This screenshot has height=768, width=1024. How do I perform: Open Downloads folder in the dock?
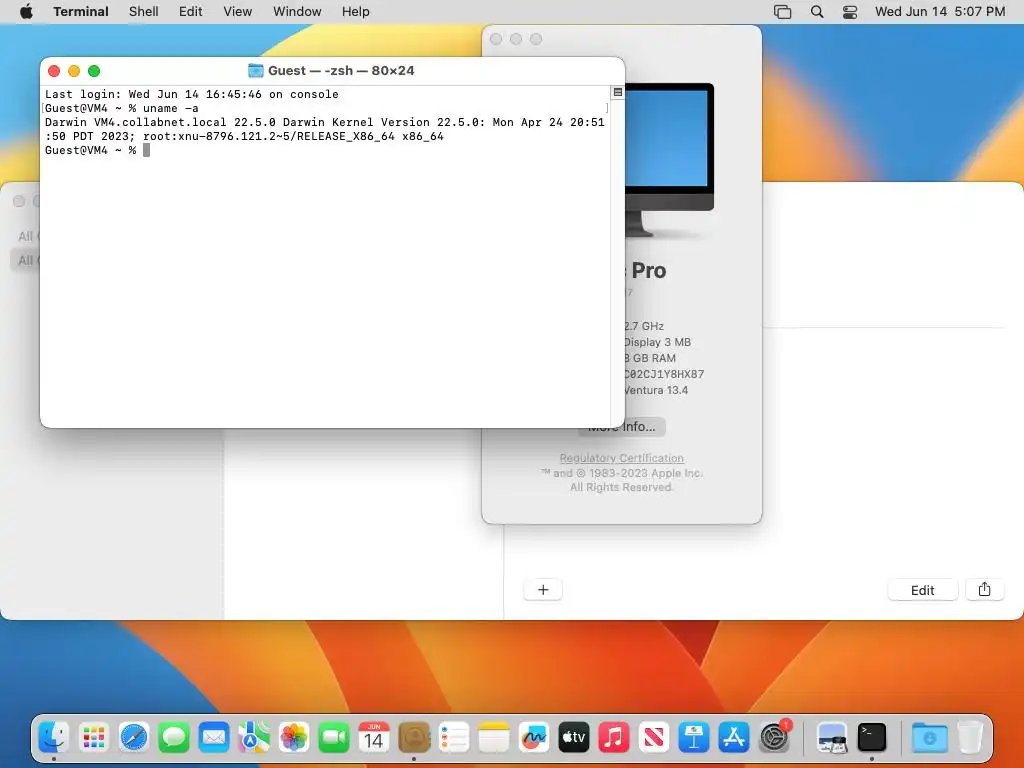click(930, 737)
